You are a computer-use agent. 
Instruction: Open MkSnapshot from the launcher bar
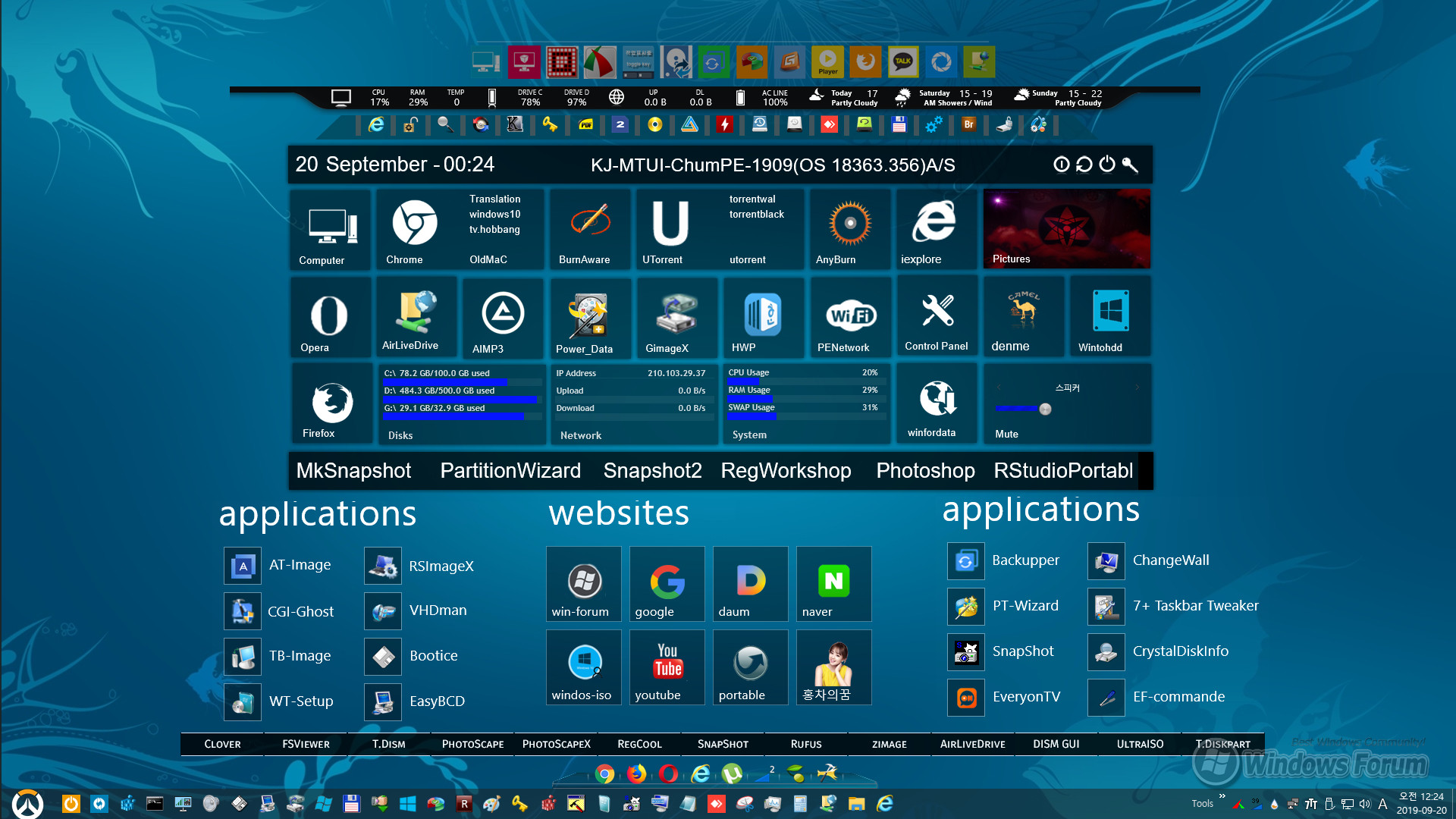coord(353,470)
